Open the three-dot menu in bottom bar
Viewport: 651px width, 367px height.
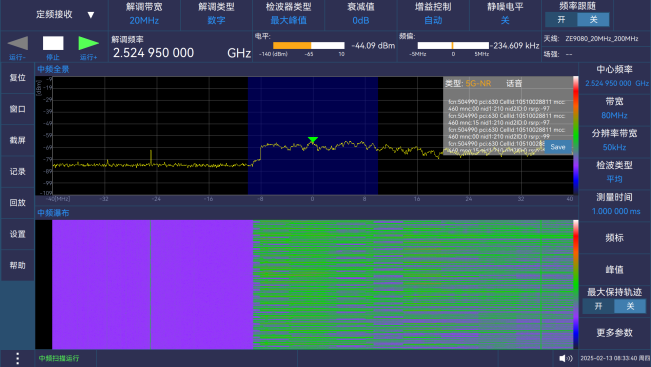click(x=17, y=358)
